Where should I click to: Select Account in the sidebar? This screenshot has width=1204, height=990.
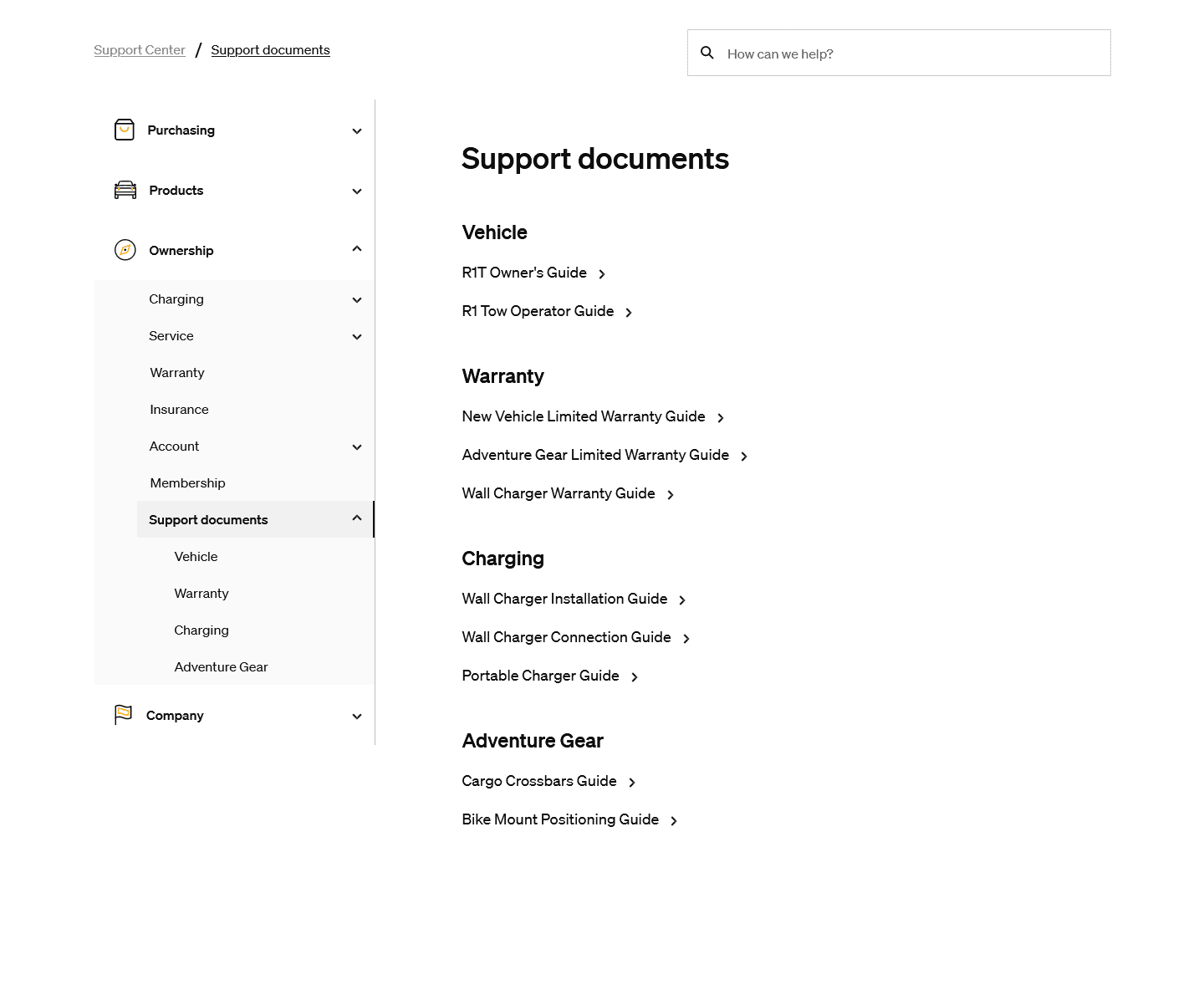tap(174, 447)
